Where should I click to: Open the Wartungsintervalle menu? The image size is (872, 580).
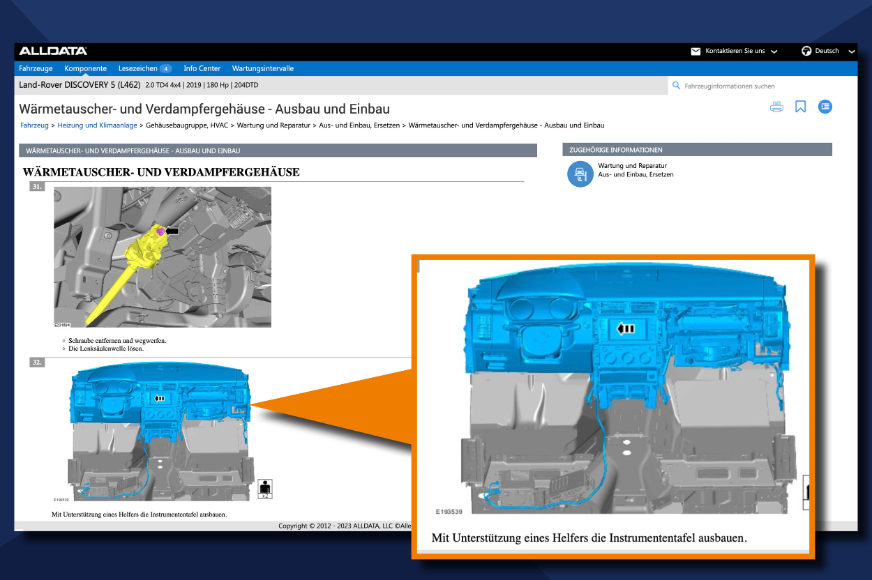262,68
